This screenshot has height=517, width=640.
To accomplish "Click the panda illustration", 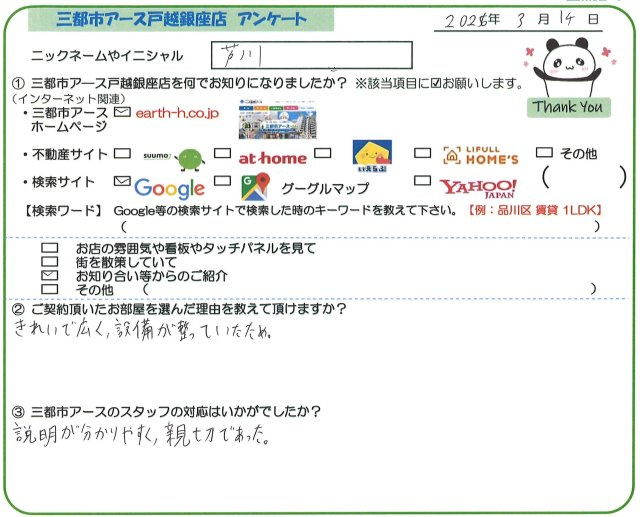I will coord(567,68).
